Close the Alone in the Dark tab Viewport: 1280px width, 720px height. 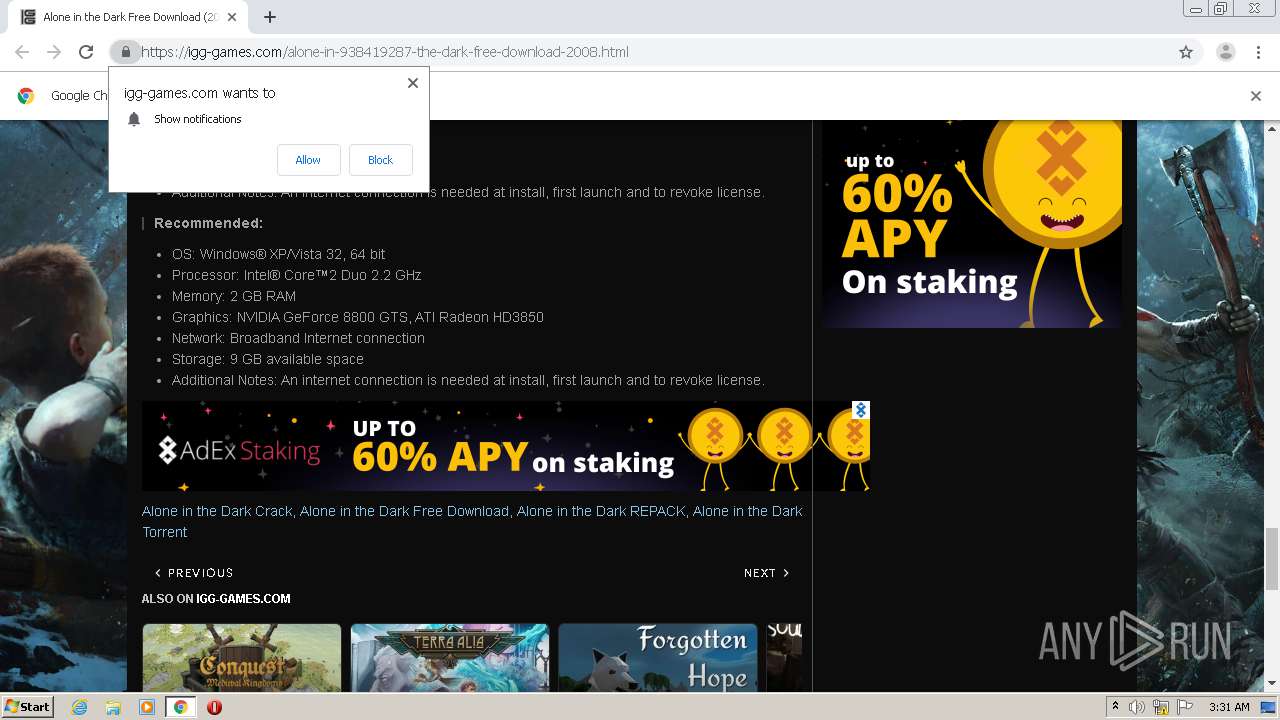click(x=232, y=17)
